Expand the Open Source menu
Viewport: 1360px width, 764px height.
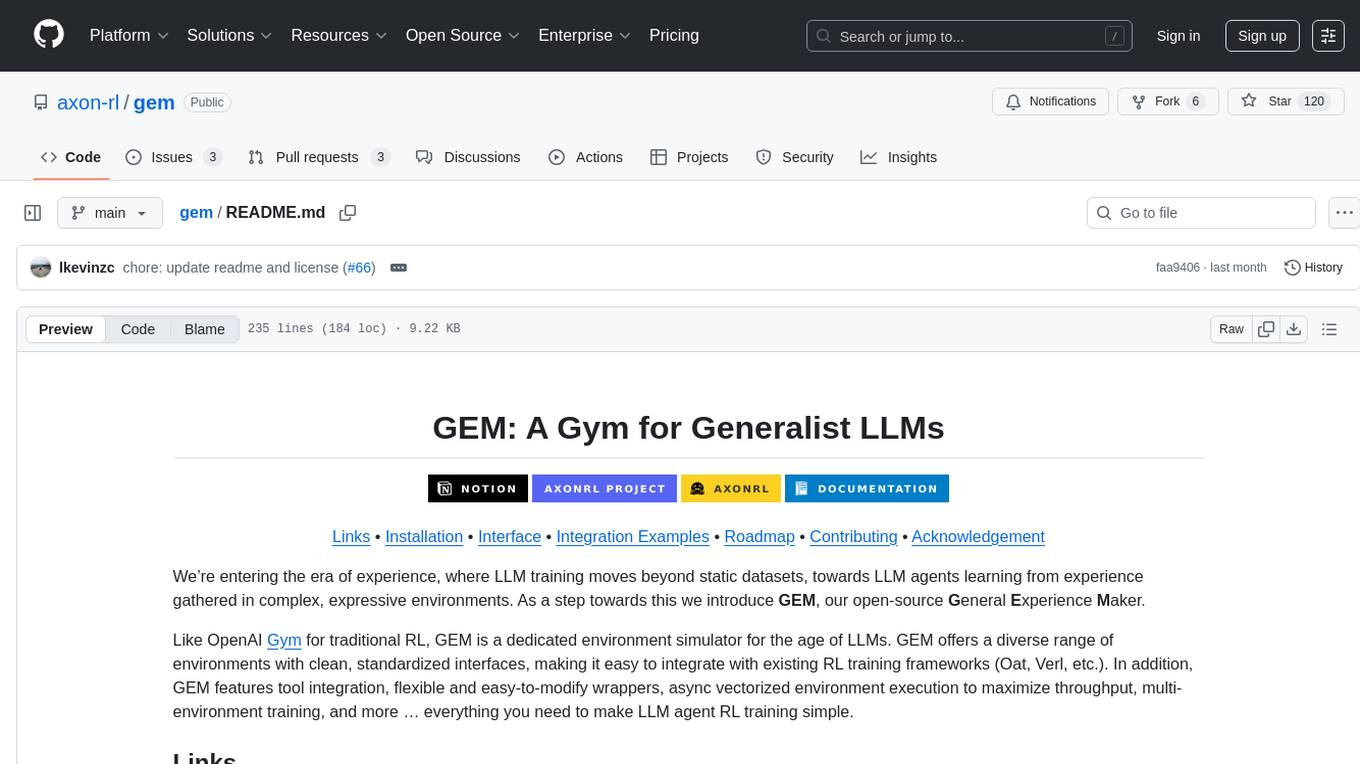pyautogui.click(x=463, y=35)
